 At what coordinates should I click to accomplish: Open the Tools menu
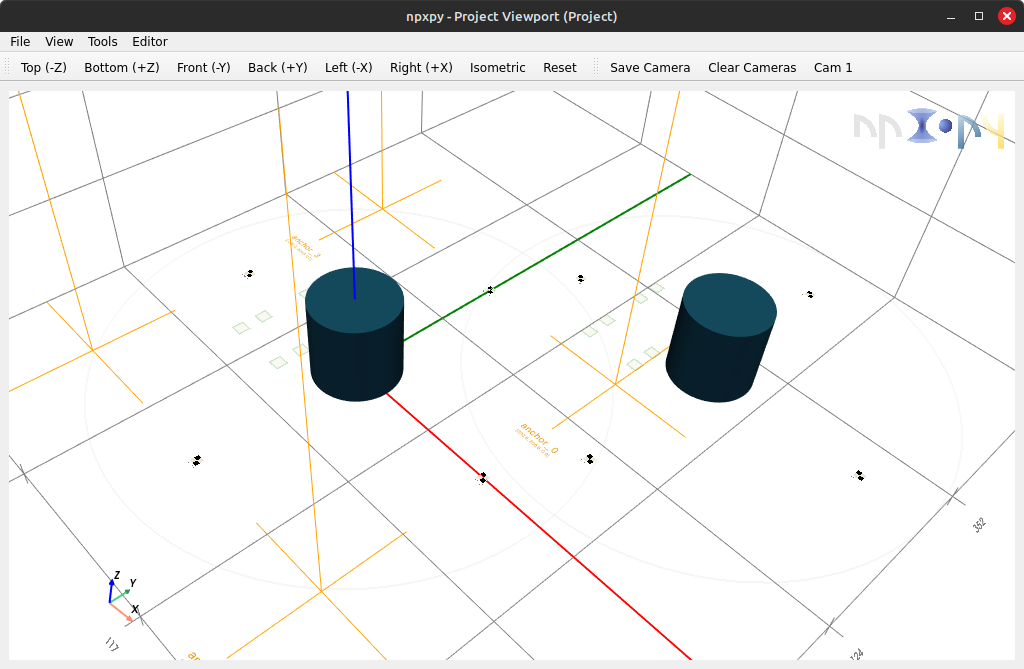coord(102,42)
